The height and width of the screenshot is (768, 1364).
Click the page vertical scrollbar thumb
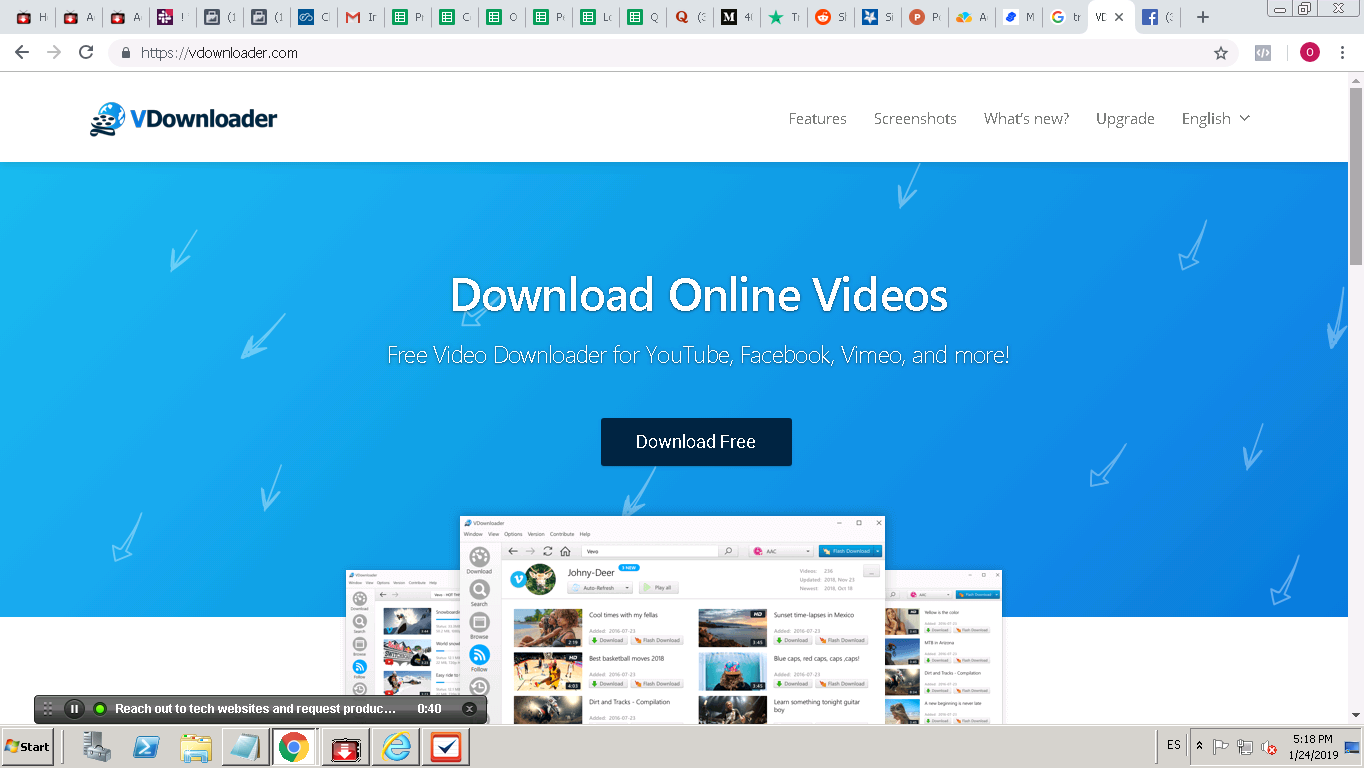[1356, 175]
